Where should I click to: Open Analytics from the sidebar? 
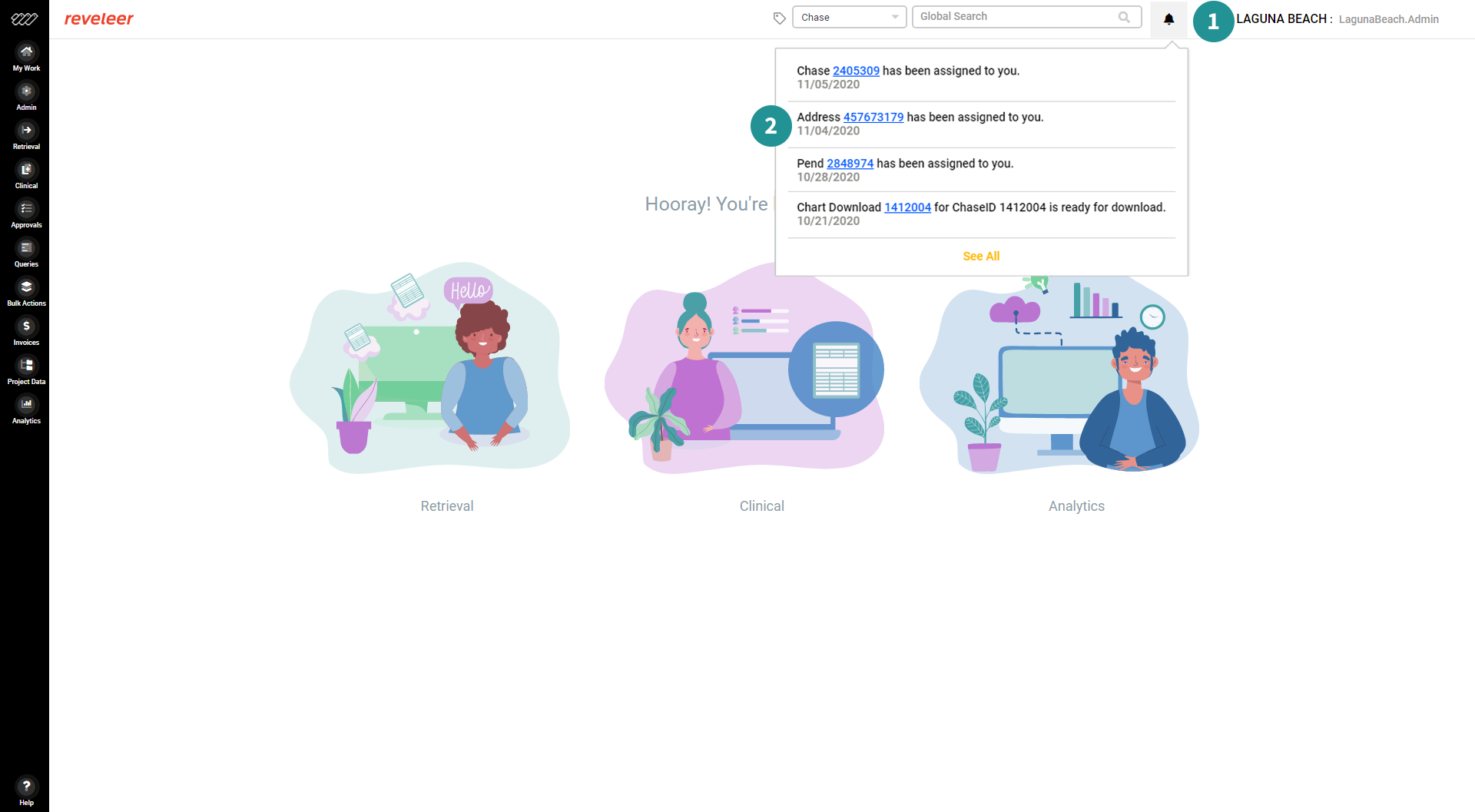26,410
